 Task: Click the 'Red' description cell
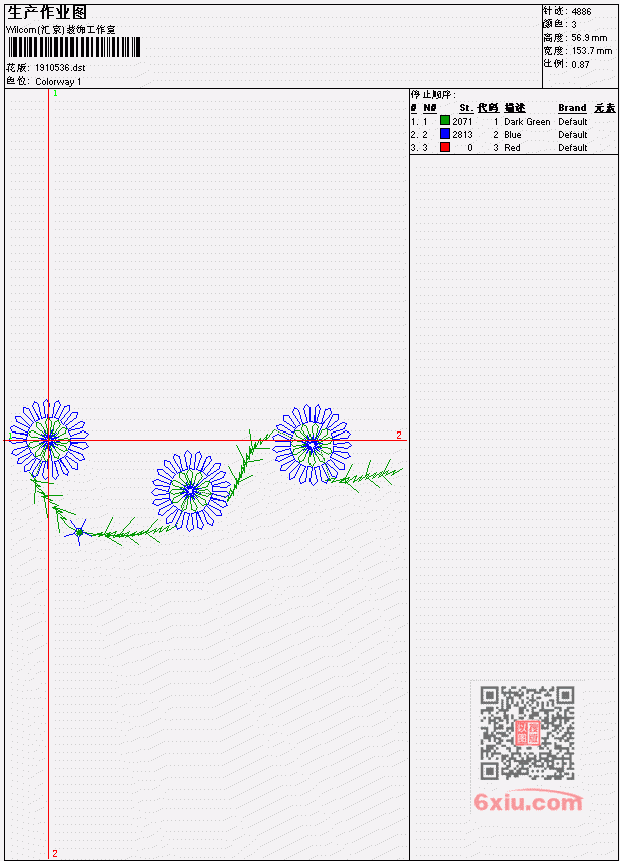tap(512, 148)
